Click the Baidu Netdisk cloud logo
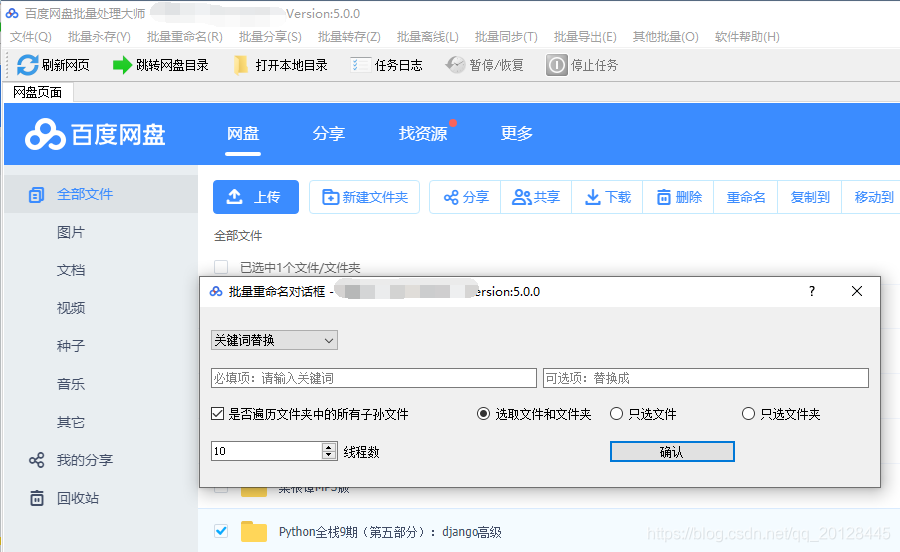Viewport: 900px width, 552px height. pos(45,135)
